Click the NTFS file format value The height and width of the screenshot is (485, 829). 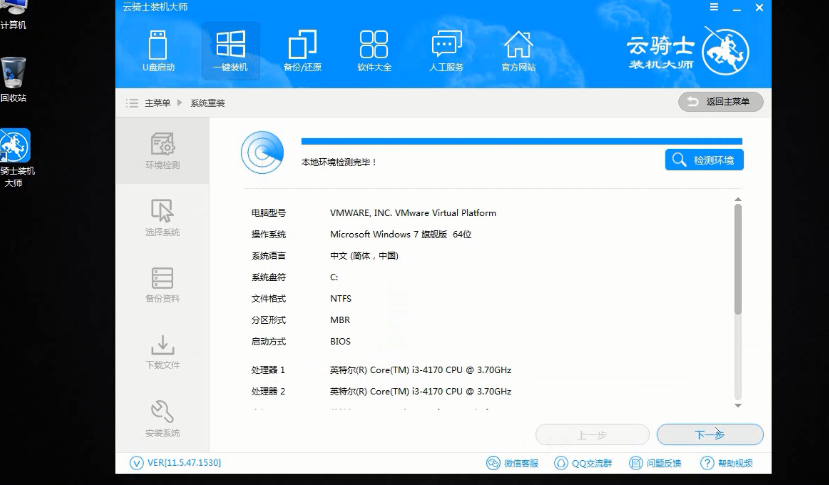click(340, 299)
